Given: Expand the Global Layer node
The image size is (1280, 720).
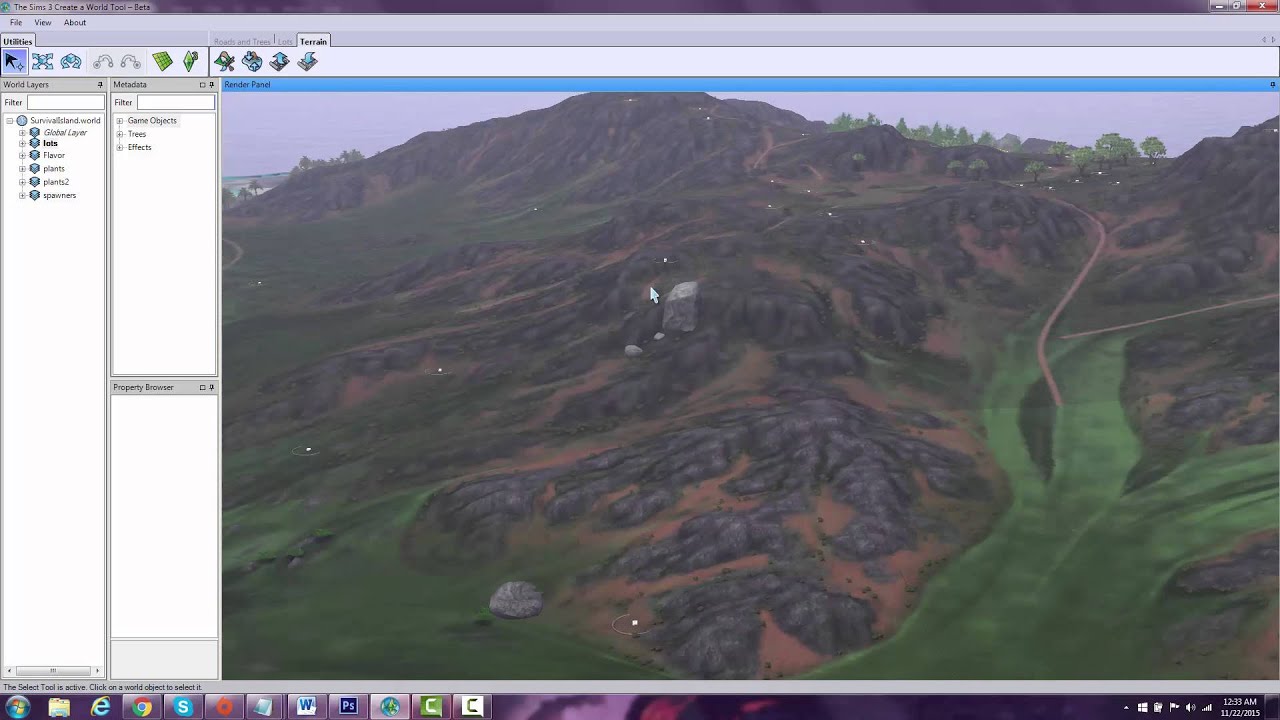Looking at the screenshot, I should (x=22, y=133).
